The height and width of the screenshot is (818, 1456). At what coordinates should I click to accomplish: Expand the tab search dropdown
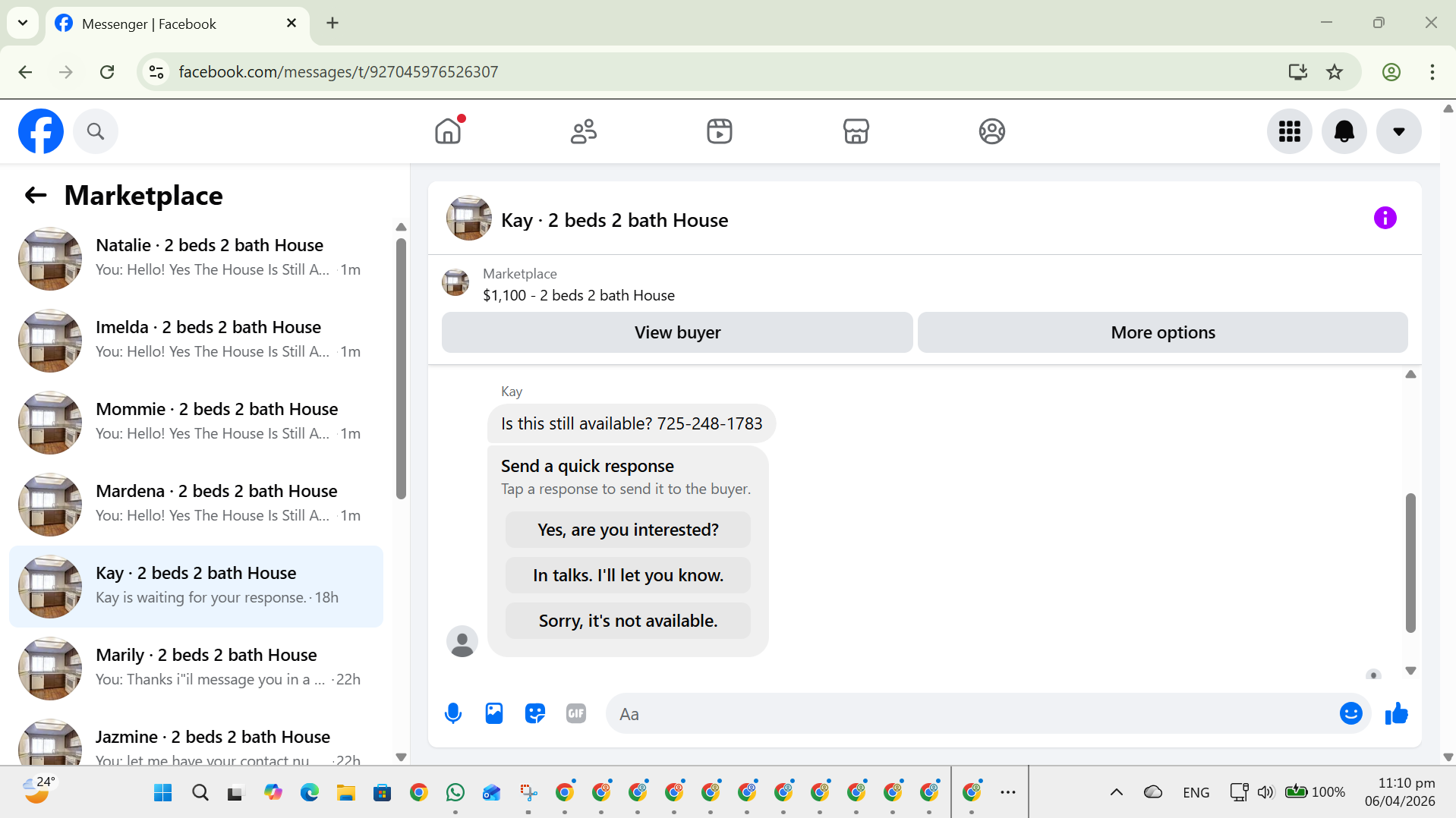click(x=23, y=23)
